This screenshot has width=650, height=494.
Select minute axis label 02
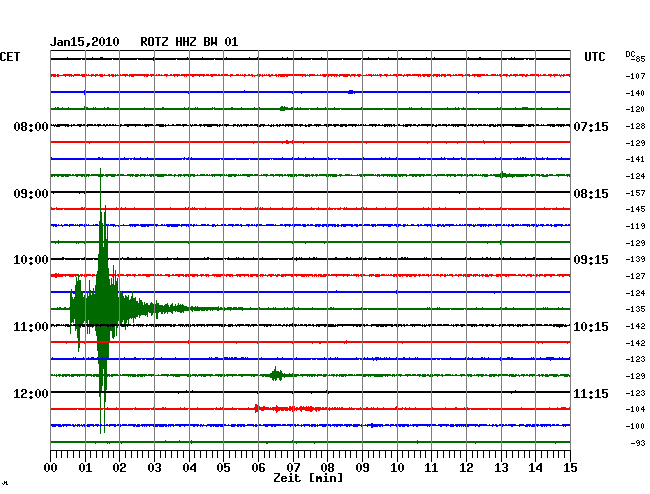pyautogui.click(x=119, y=468)
